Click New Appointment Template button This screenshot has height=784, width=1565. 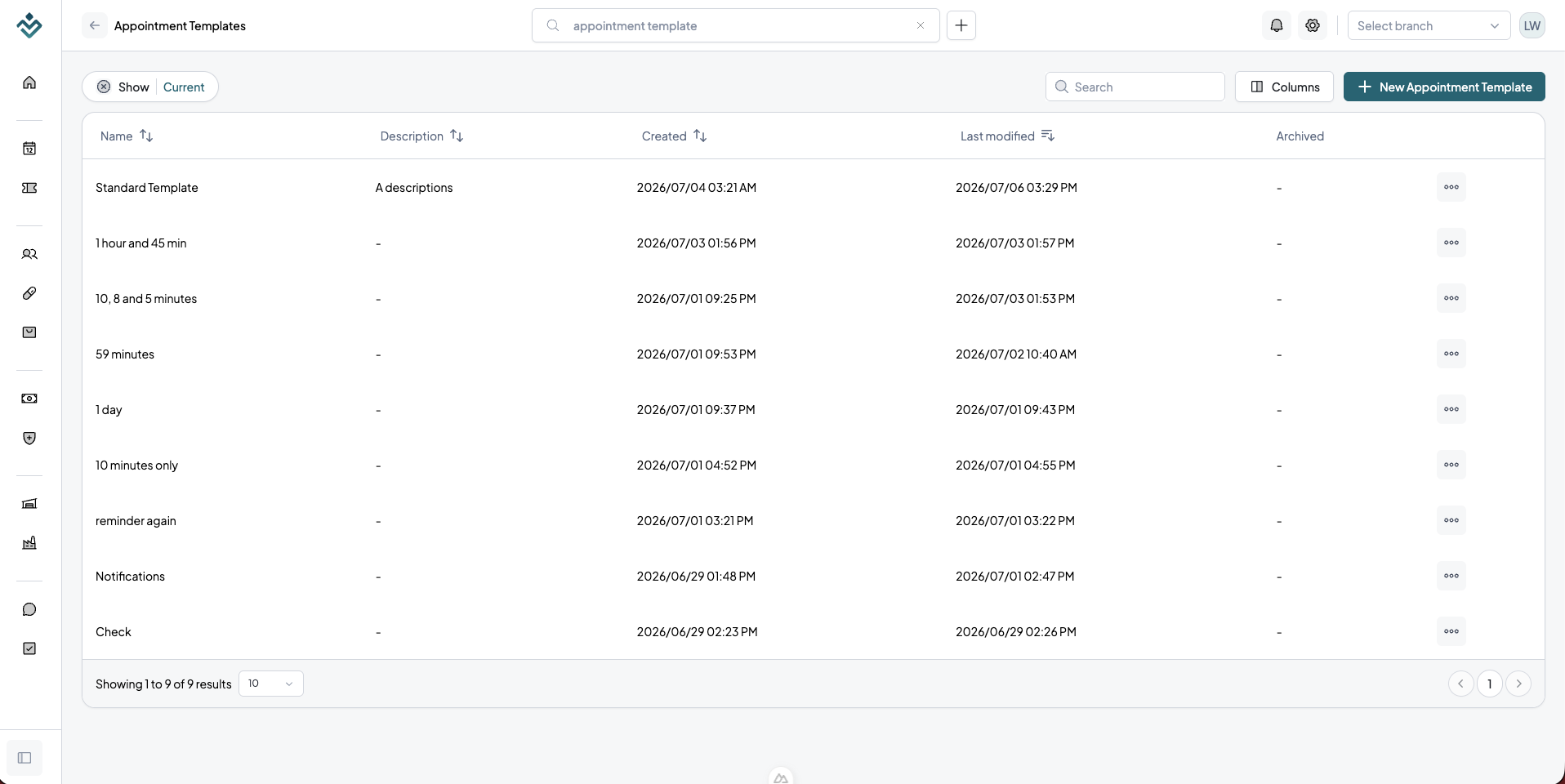(x=1444, y=87)
